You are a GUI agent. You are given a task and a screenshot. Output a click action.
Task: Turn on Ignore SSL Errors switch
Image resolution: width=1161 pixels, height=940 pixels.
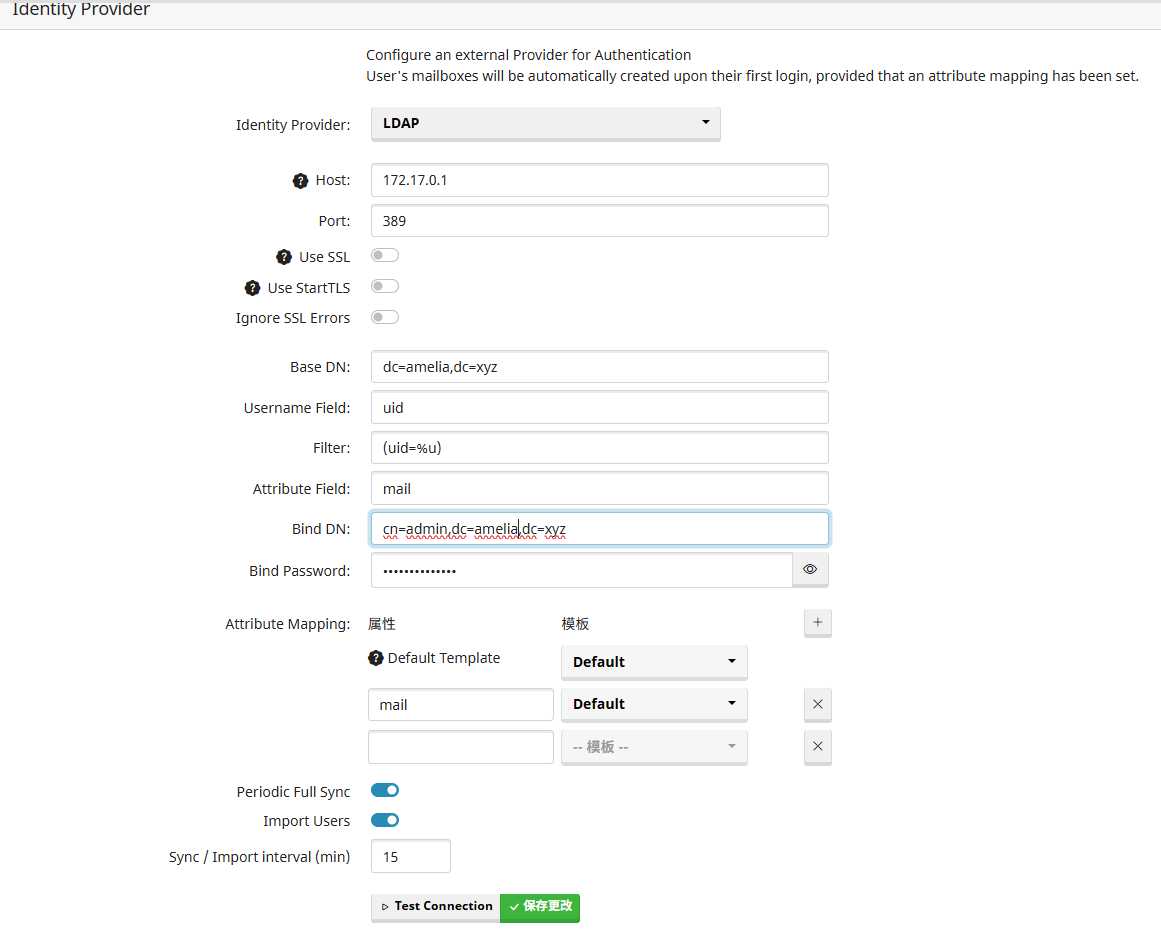[x=385, y=317]
